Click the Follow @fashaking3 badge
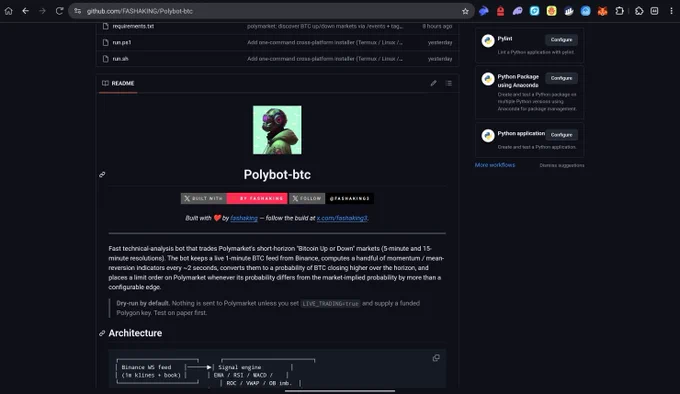Screen dimensions: 680x394 coord(331,199)
